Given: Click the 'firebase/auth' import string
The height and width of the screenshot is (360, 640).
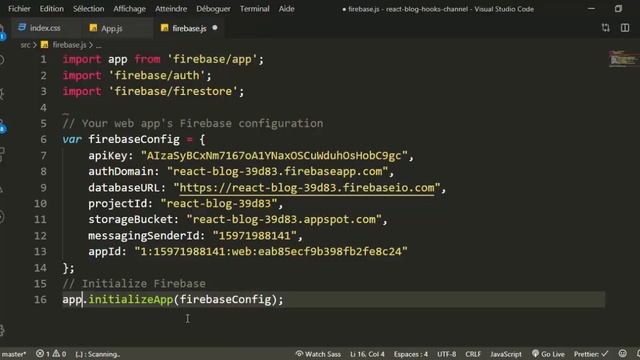Looking at the screenshot, I should (x=157, y=76).
